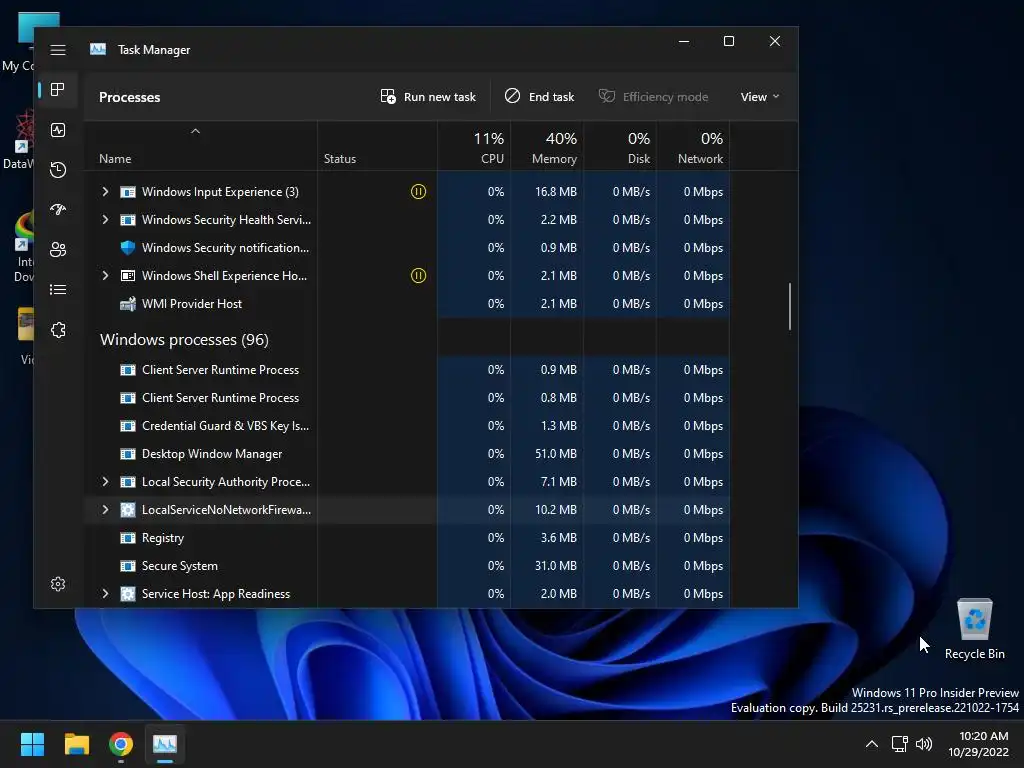Image resolution: width=1024 pixels, height=768 pixels.
Task: Click the 10.2 MB memory value
Action: pos(556,509)
